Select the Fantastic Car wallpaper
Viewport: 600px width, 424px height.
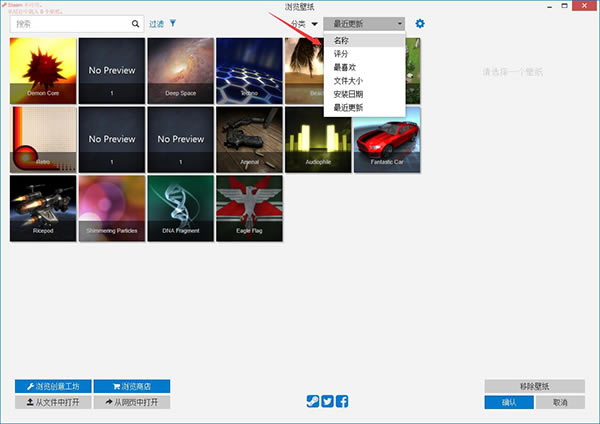point(387,140)
